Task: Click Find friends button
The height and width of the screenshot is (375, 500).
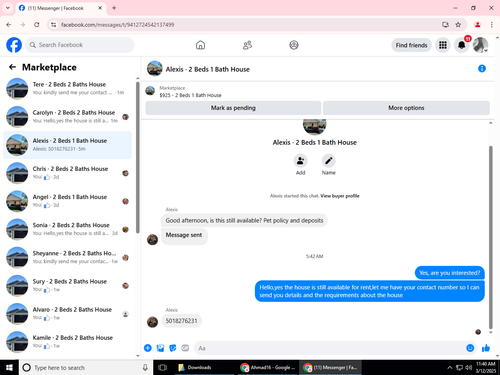Action: (411, 45)
